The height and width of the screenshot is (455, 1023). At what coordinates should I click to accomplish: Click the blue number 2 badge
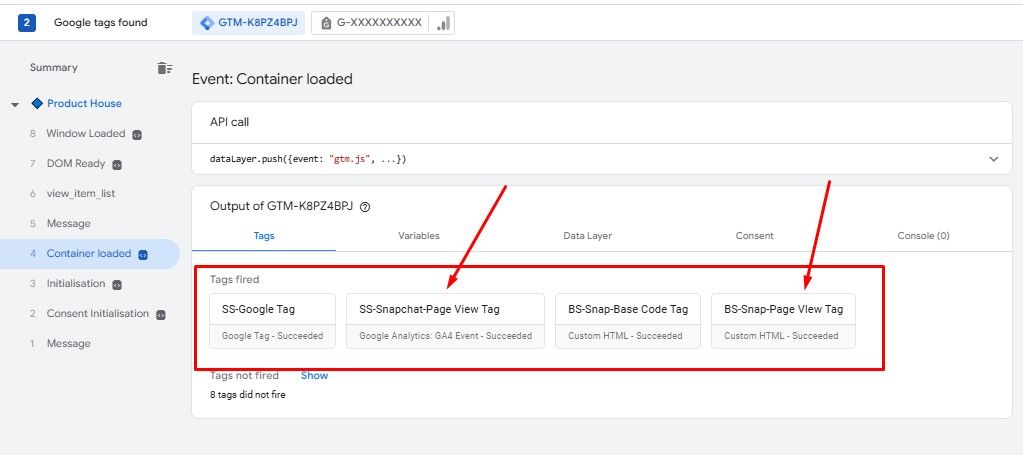(x=27, y=22)
